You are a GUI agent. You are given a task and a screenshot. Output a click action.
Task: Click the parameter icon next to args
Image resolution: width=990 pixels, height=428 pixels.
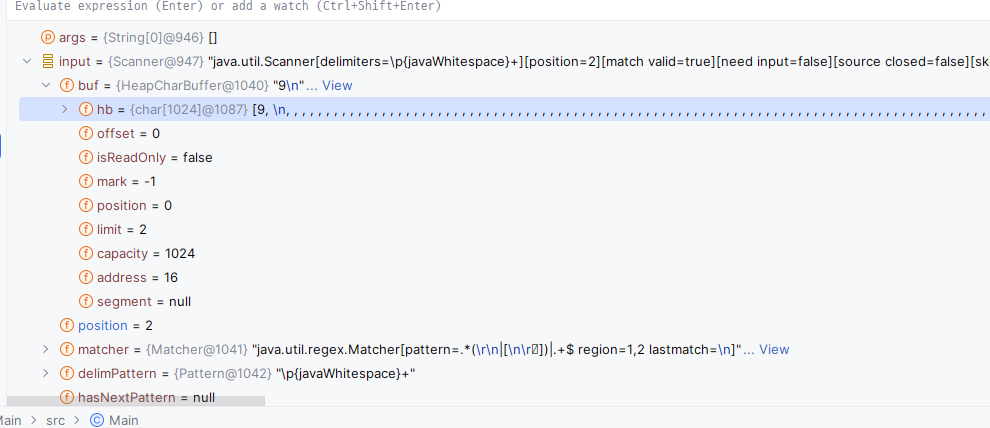47,37
